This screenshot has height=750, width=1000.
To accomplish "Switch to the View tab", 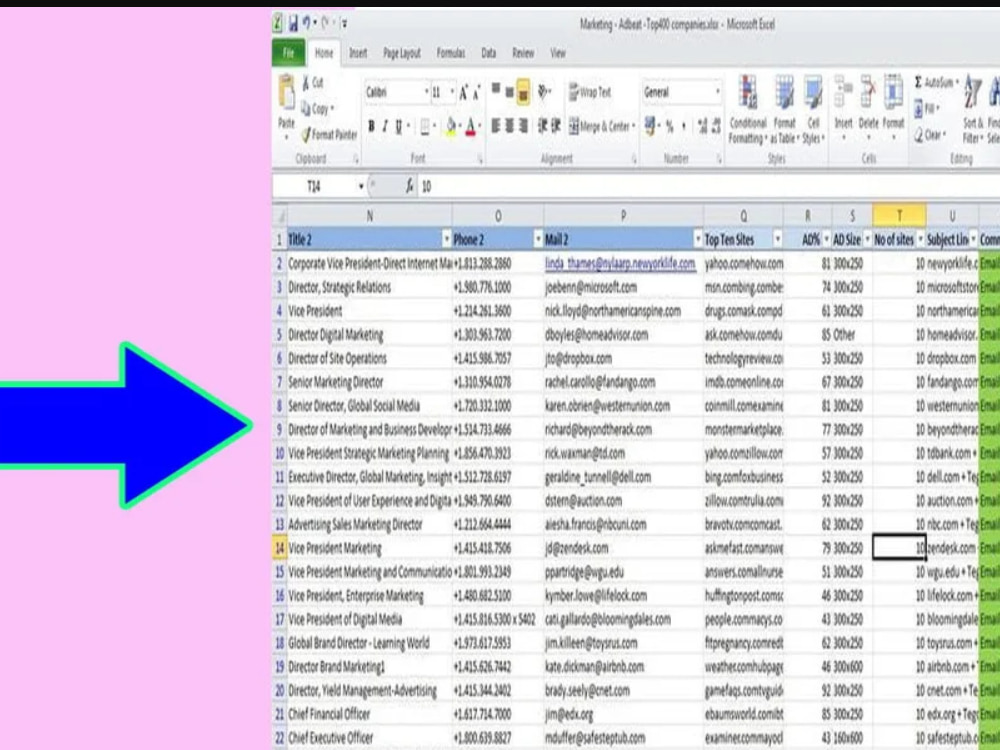I will pos(558,54).
